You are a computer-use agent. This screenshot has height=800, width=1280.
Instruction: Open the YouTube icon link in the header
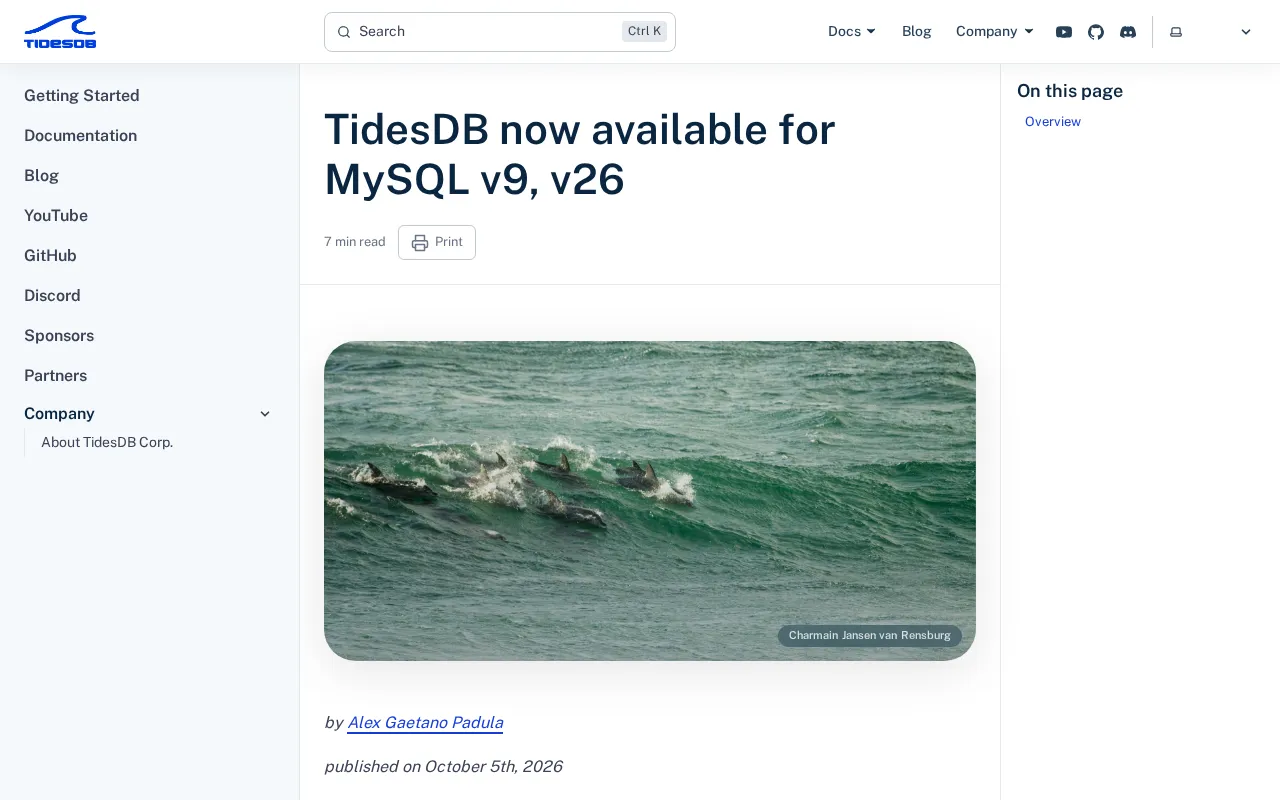tap(1064, 32)
